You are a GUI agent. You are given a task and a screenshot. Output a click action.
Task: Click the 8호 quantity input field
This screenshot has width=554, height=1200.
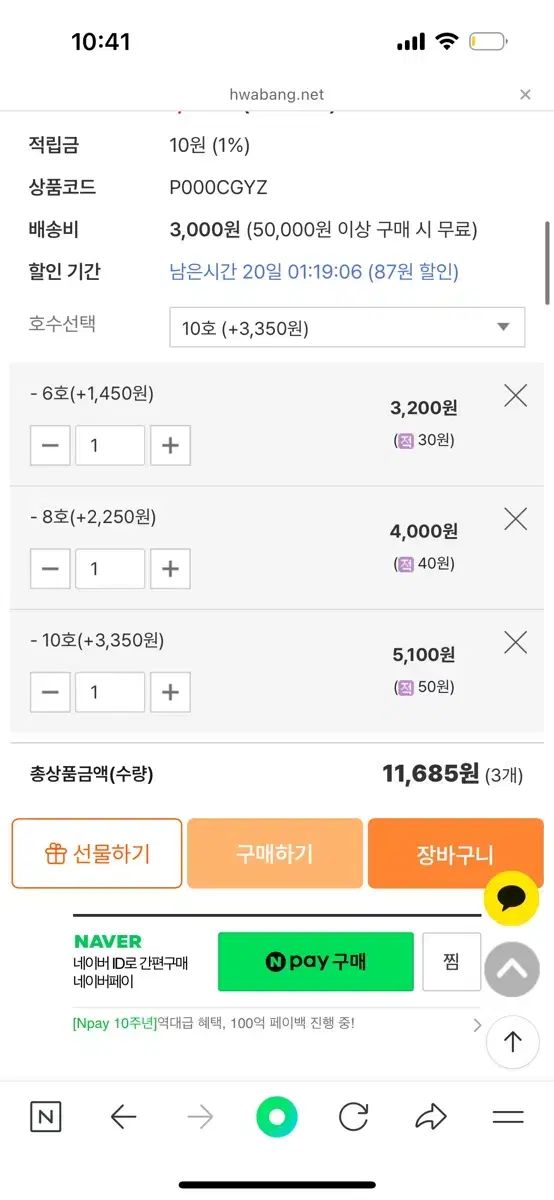pyautogui.click(x=110, y=569)
